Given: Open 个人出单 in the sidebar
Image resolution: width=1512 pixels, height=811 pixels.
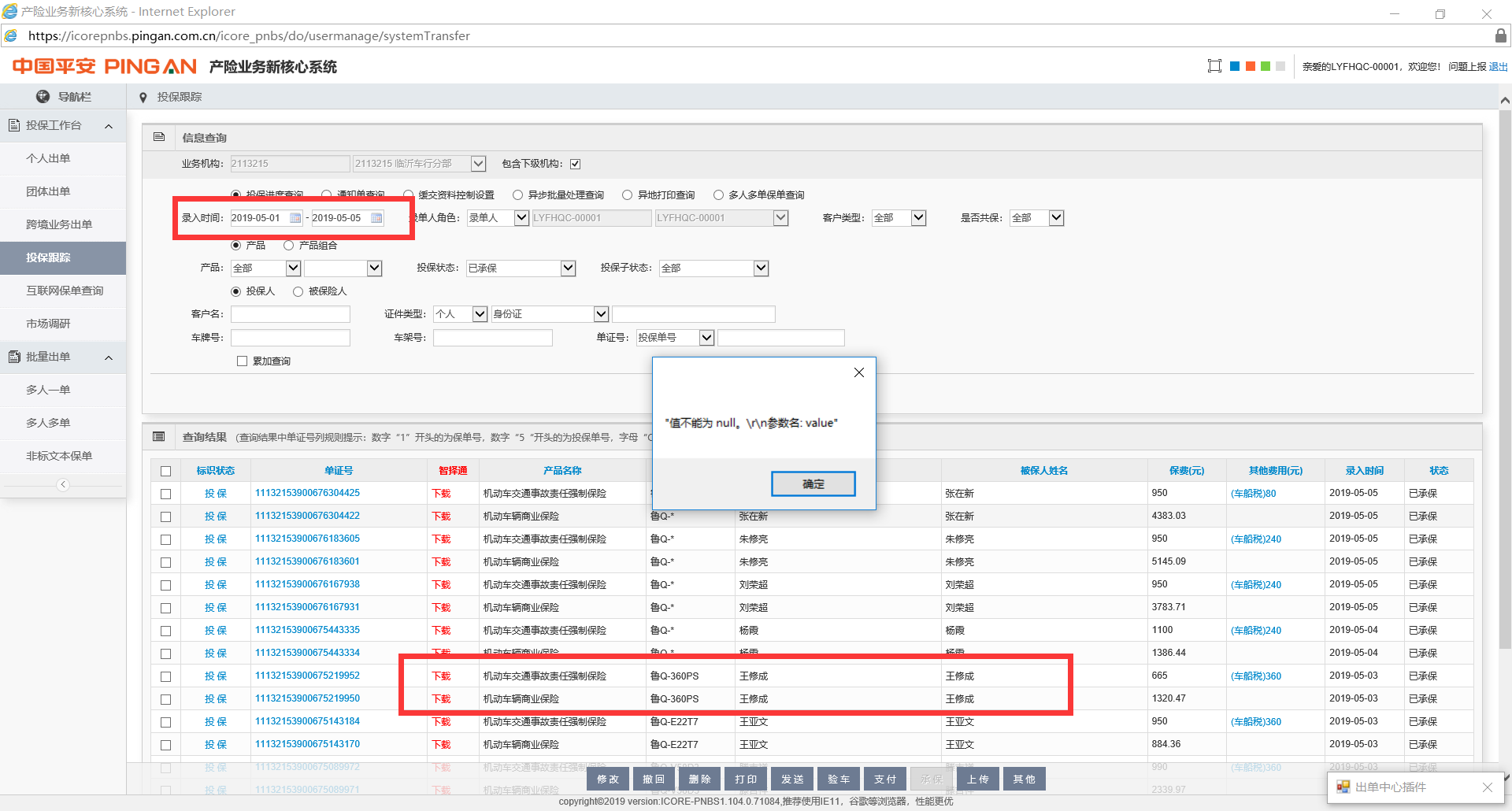Looking at the screenshot, I should [48, 158].
